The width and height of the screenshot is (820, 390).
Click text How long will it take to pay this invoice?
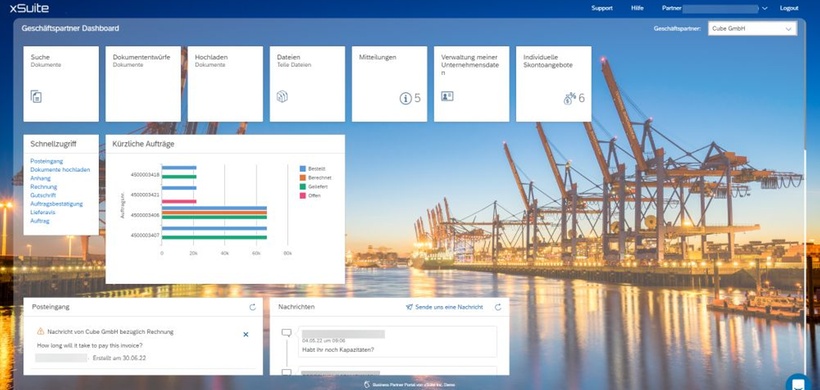90,346
